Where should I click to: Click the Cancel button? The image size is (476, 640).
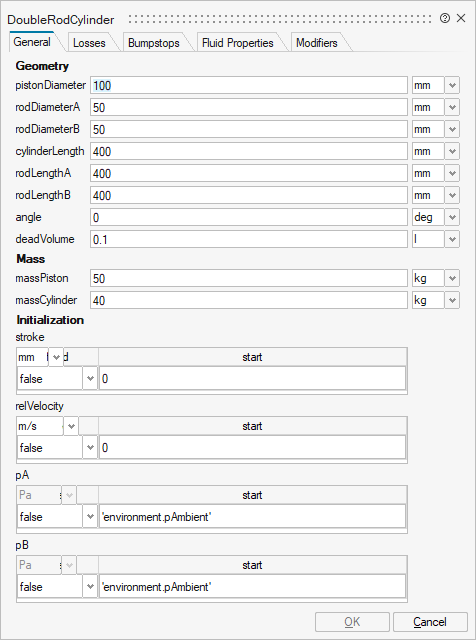(x=430, y=622)
